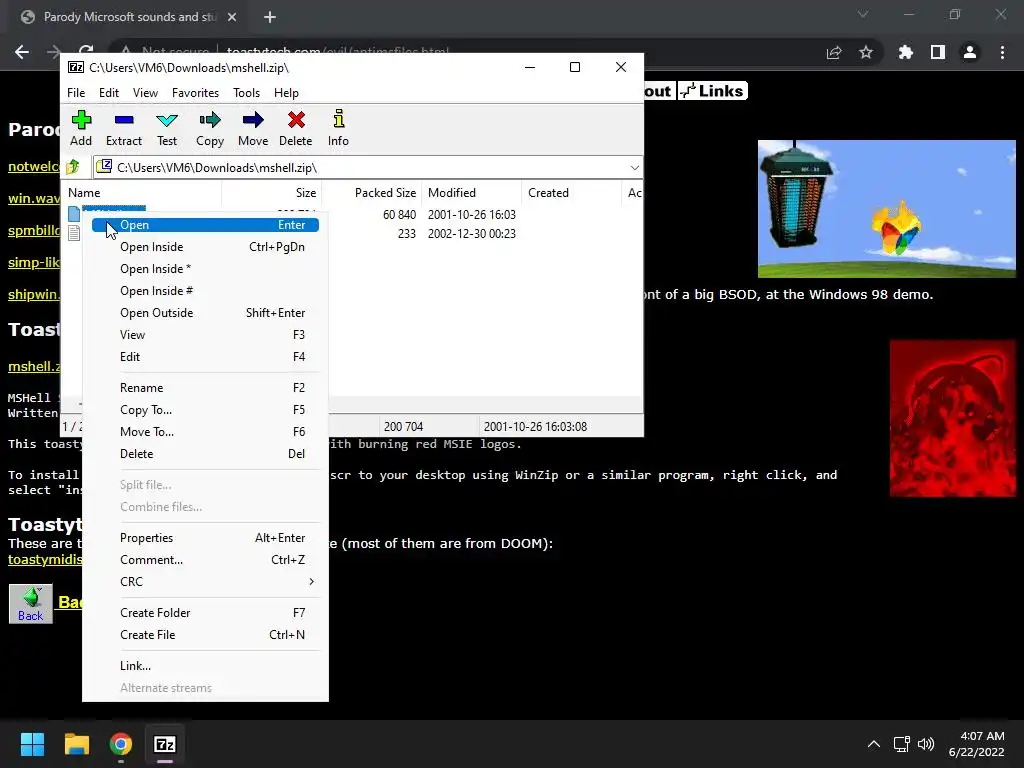Expand the 7-Zip address path dropdown
This screenshot has height=768, width=1024.
point(634,168)
